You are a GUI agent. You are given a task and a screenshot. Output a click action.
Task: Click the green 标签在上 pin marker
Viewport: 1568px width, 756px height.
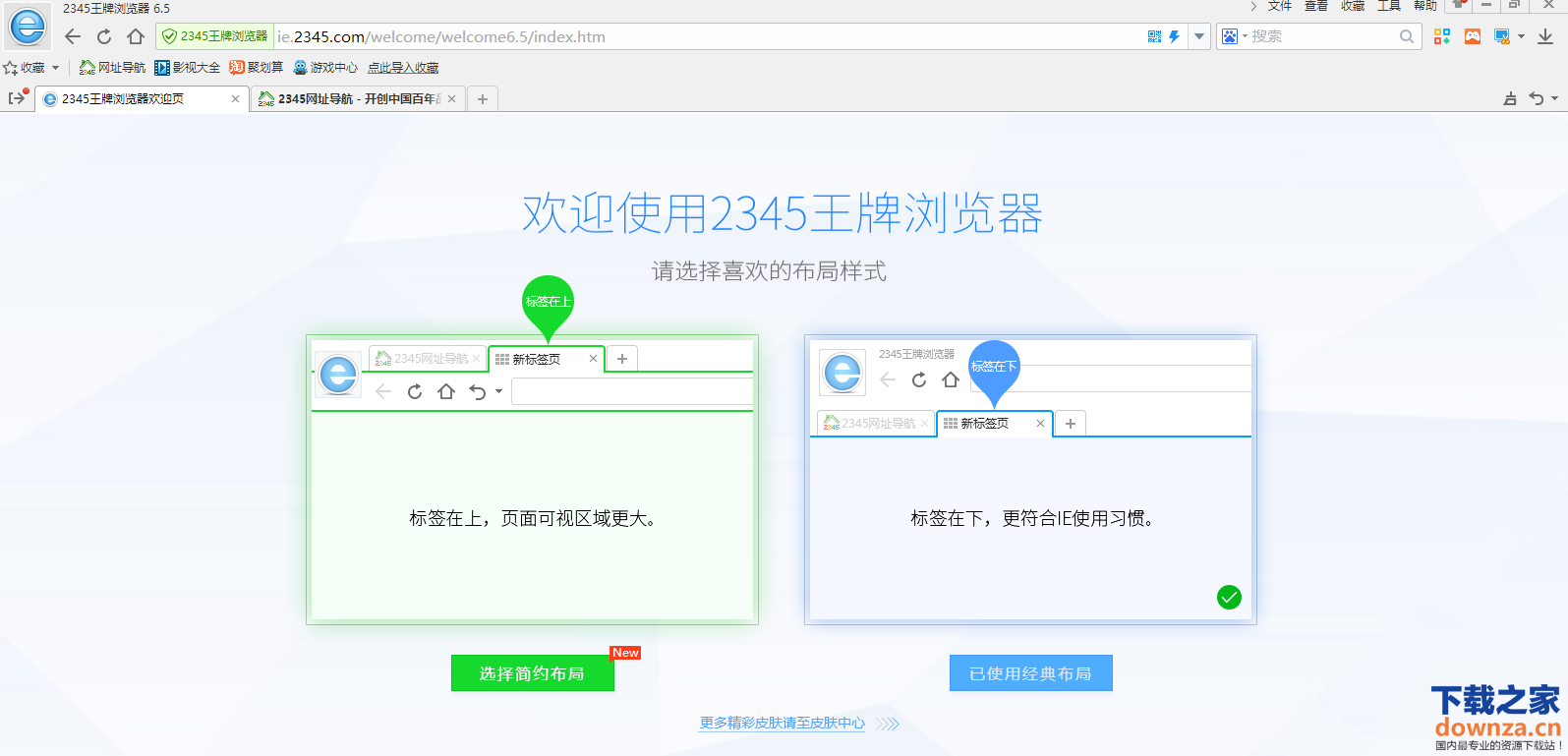pos(548,307)
